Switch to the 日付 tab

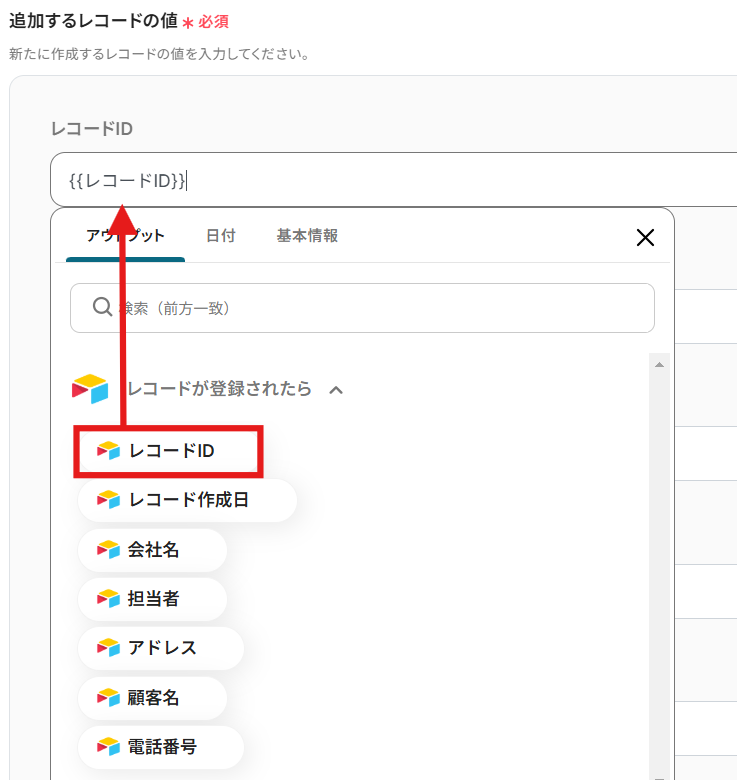(x=221, y=236)
